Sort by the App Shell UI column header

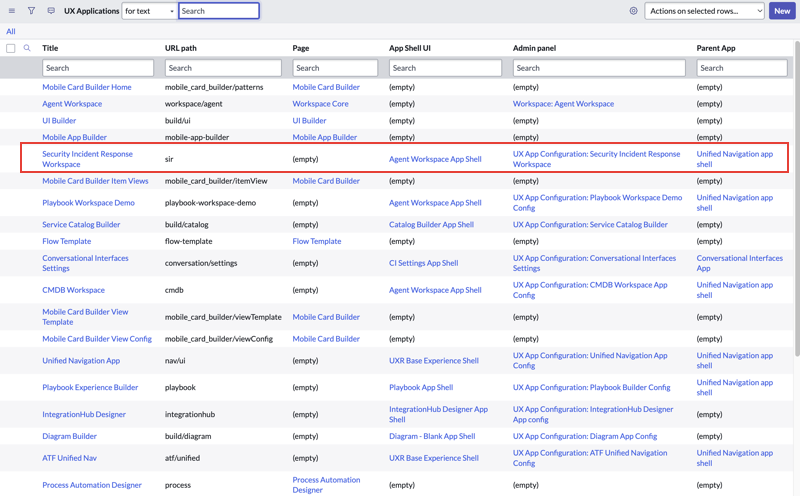click(x=410, y=48)
